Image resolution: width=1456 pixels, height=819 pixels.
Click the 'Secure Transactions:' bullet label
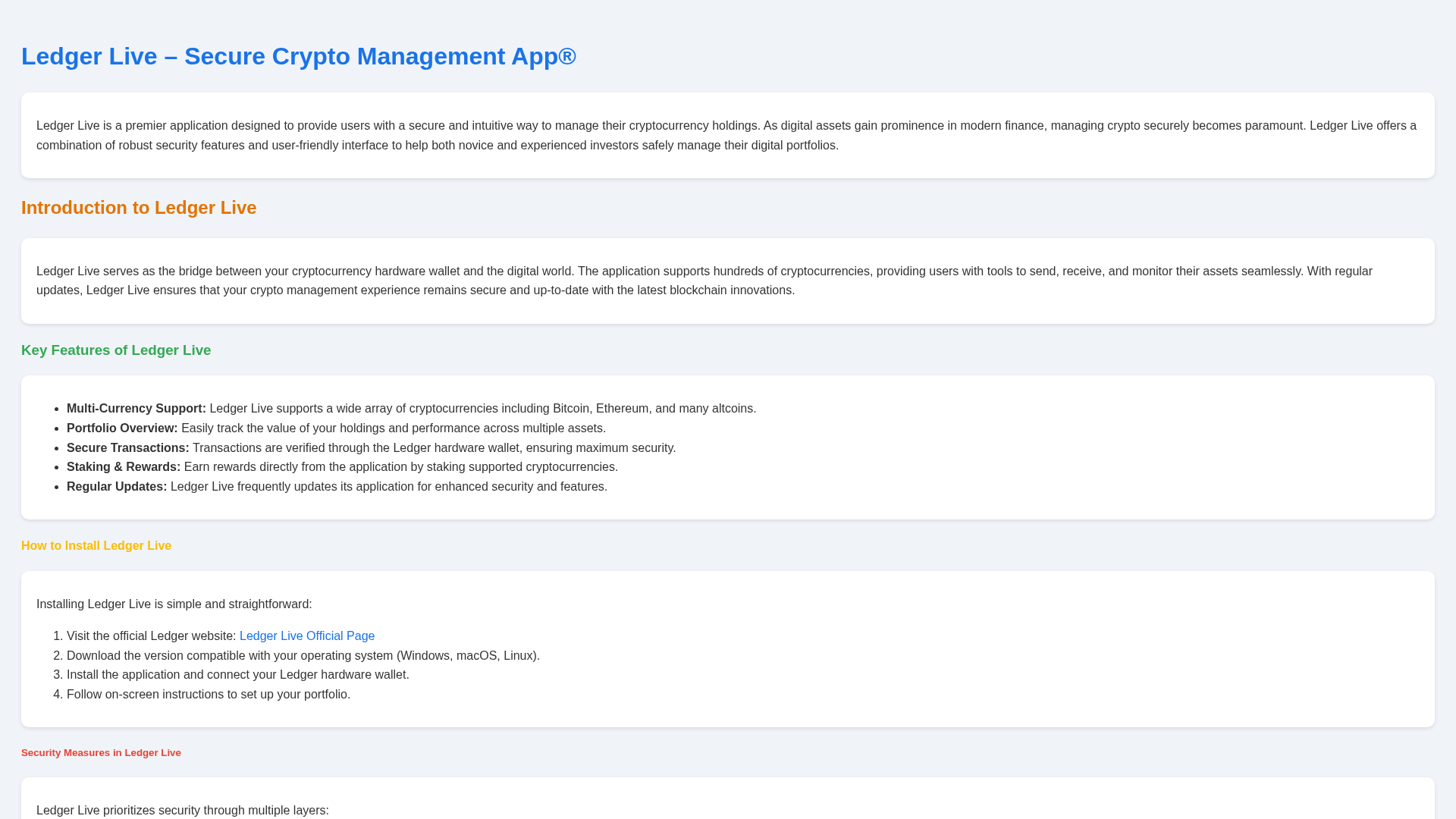point(128,448)
